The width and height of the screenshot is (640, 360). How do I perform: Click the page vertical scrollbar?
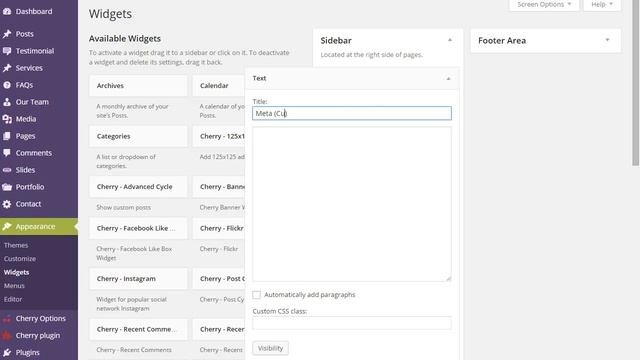(636, 82)
